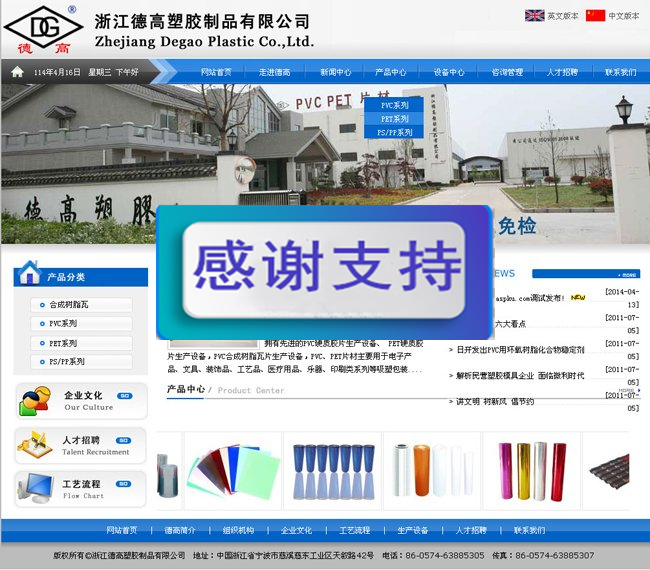
Task: Click the tools icon for 人才招聘 card
Action: point(35,444)
